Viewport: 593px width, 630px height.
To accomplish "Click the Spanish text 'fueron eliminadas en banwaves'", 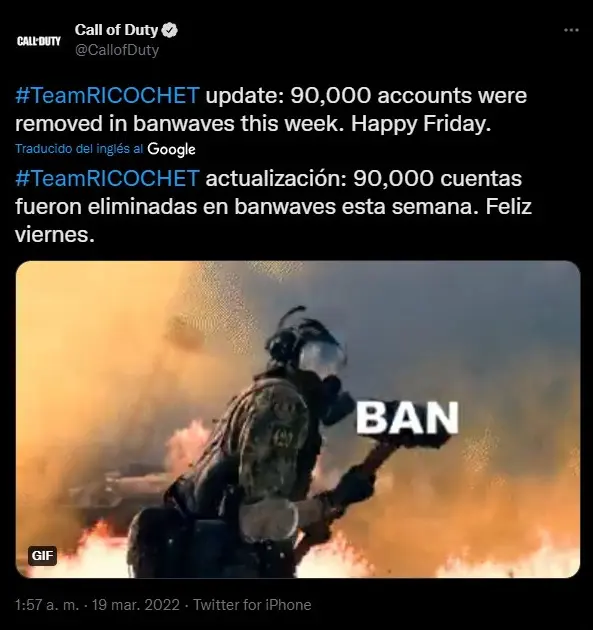I will 176,207.
